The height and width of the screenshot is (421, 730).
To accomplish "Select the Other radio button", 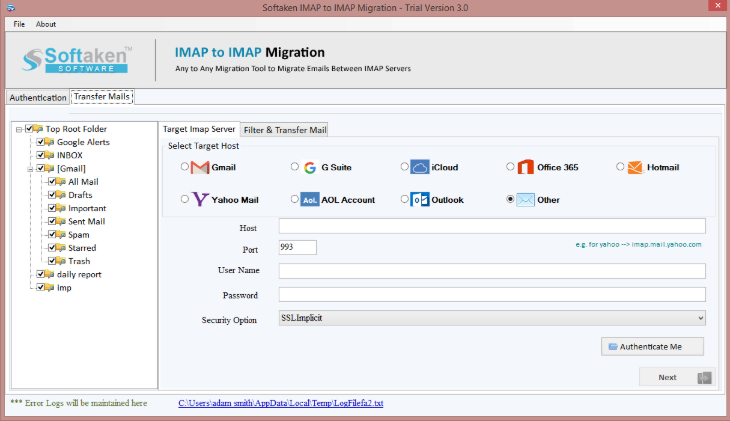I will (x=510, y=199).
